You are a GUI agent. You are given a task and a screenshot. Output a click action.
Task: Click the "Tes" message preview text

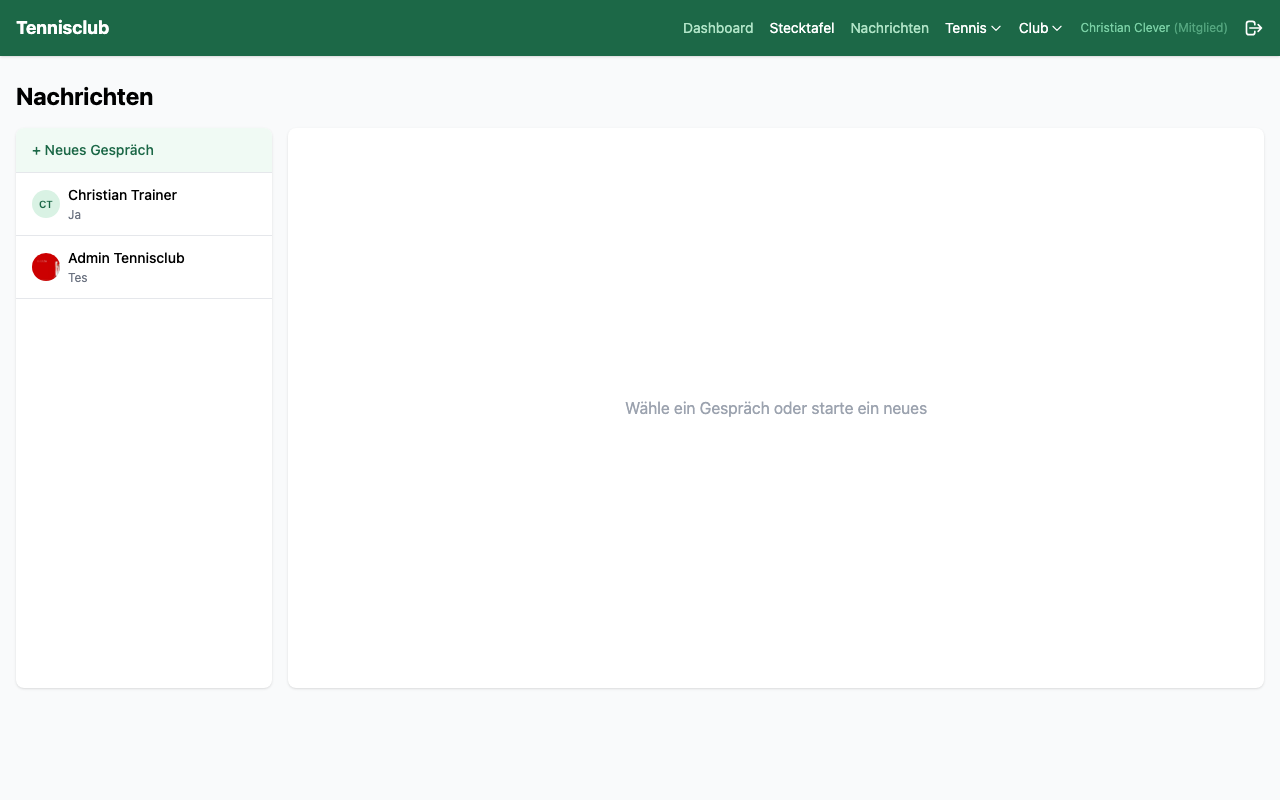[x=78, y=278]
